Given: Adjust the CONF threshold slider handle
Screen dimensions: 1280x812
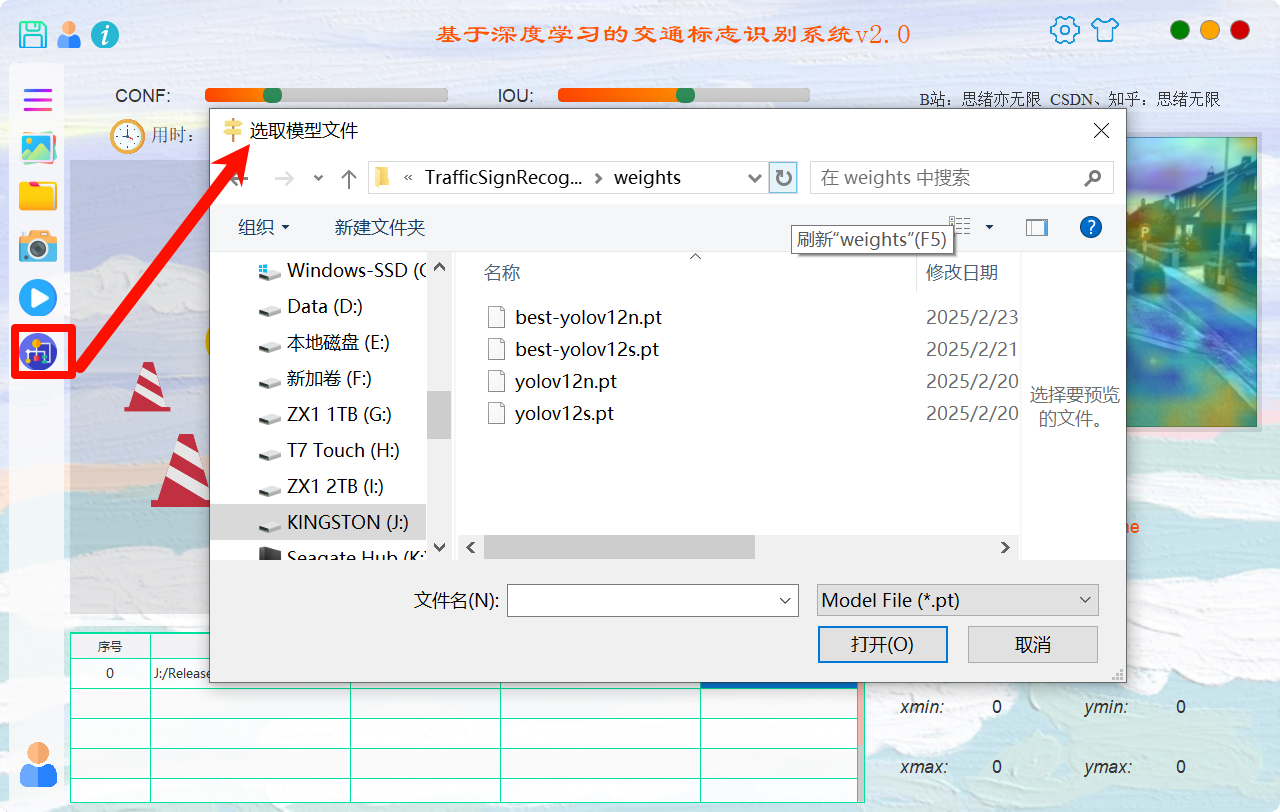Looking at the screenshot, I should pyautogui.click(x=272, y=95).
